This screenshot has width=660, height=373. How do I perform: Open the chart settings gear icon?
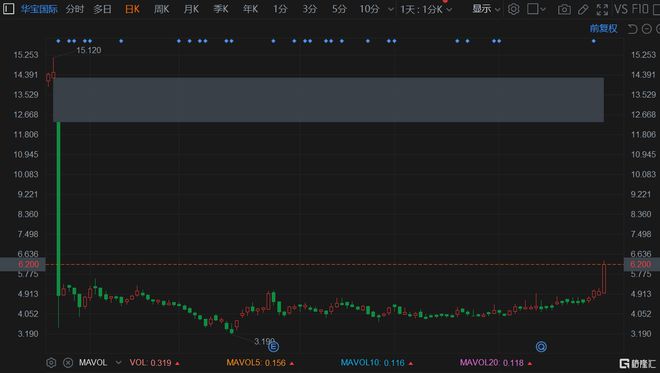coord(514,9)
